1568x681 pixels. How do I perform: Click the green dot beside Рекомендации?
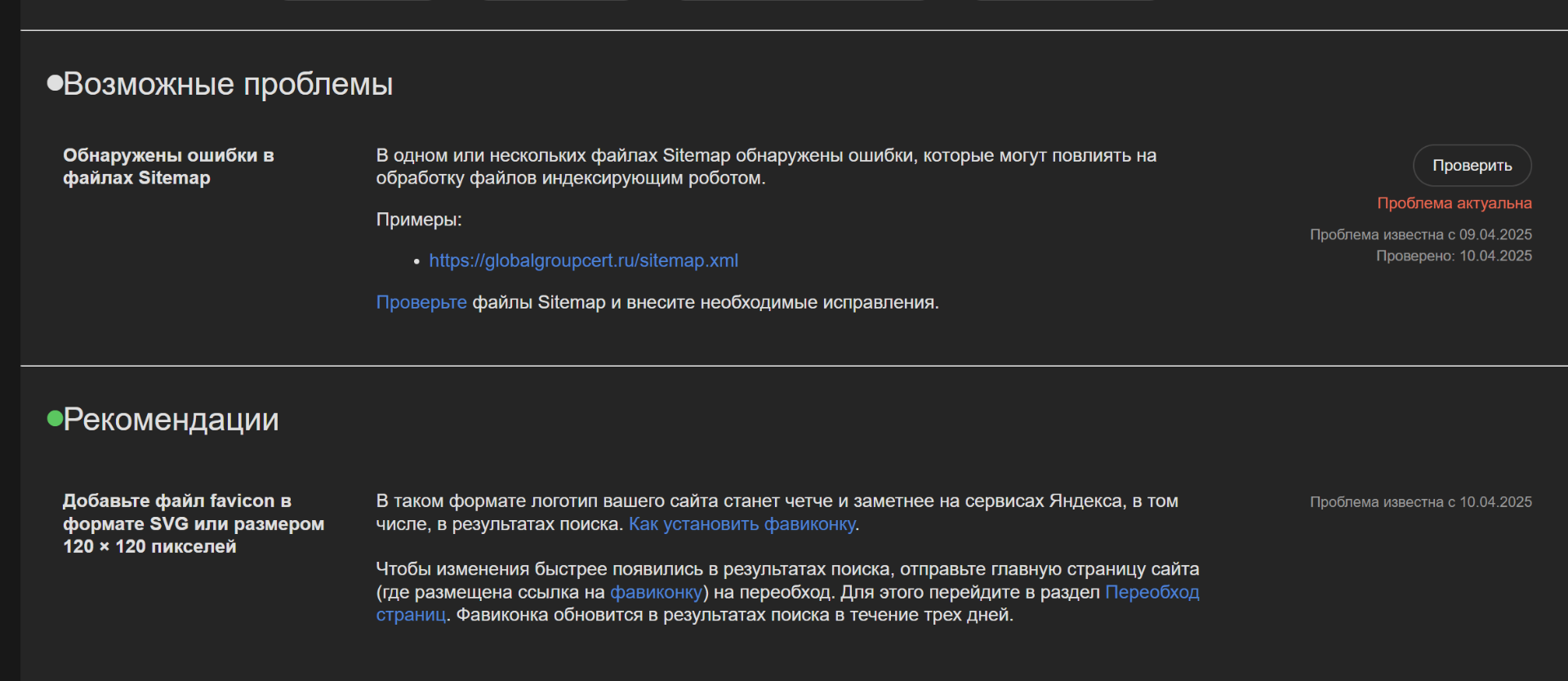click(x=55, y=419)
